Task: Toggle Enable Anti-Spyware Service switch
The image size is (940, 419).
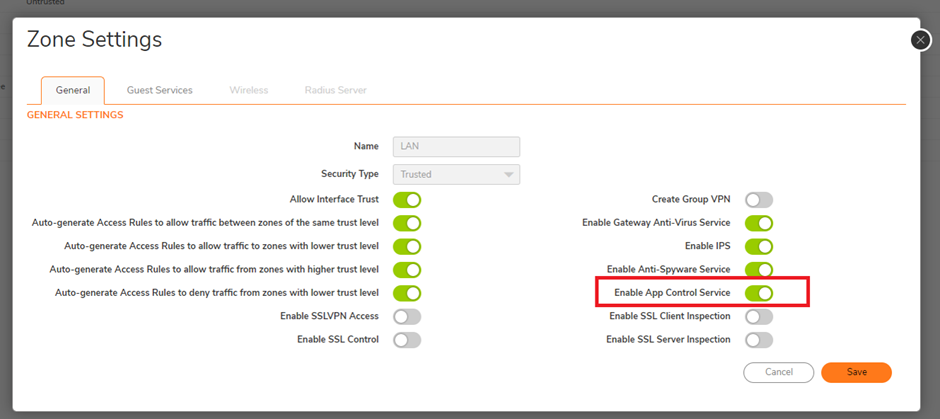Action: click(759, 269)
